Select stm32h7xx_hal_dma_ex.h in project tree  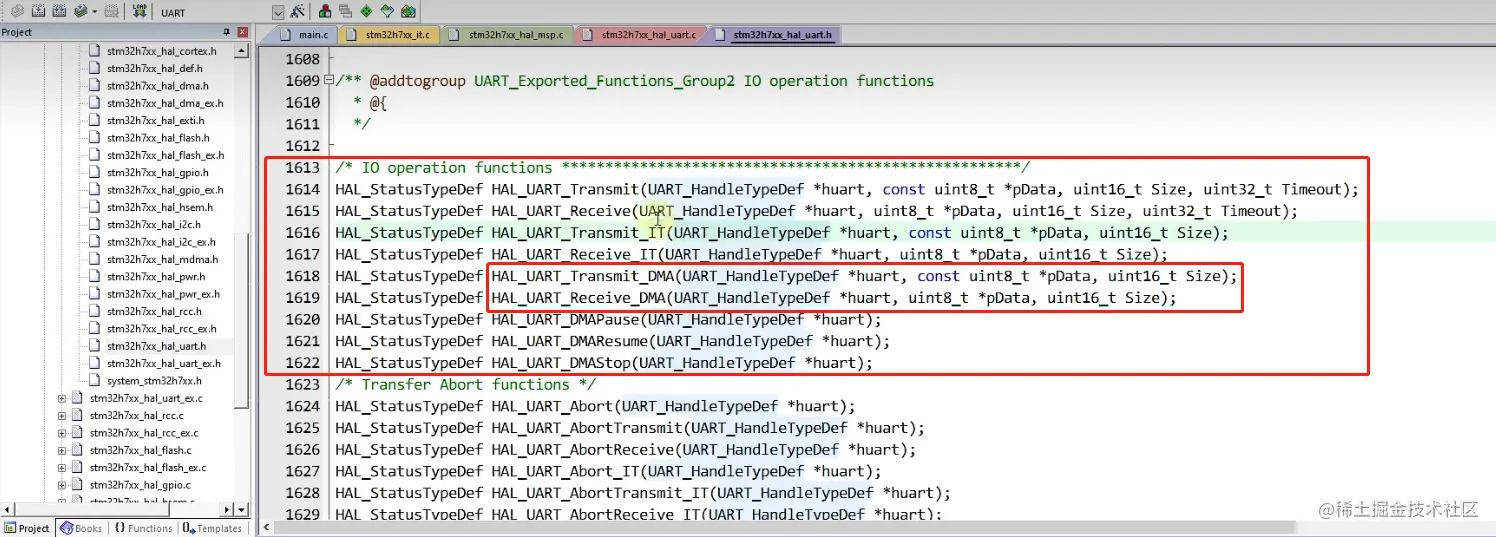tap(165, 103)
